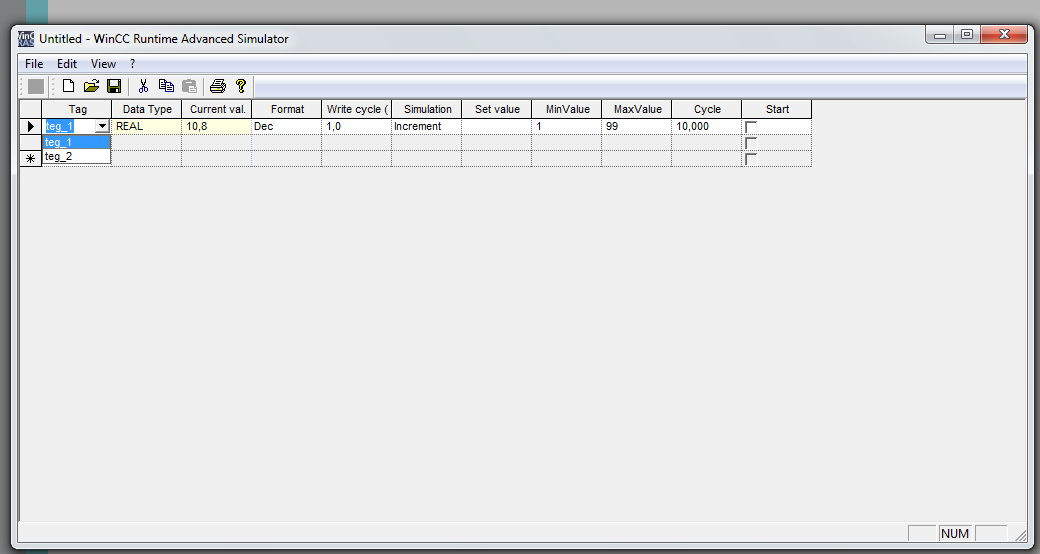1040x554 pixels.
Task: Click the Write cycle column header
Action: pyautogui.click(x=357, y=109)
